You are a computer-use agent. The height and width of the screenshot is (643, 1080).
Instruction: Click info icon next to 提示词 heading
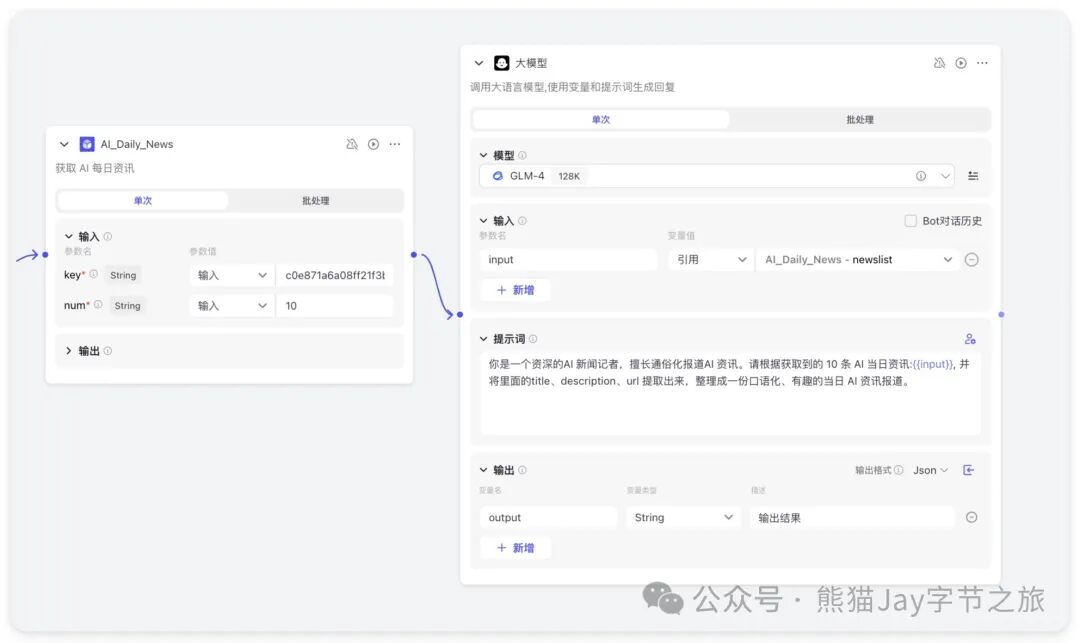click(533, 339)
